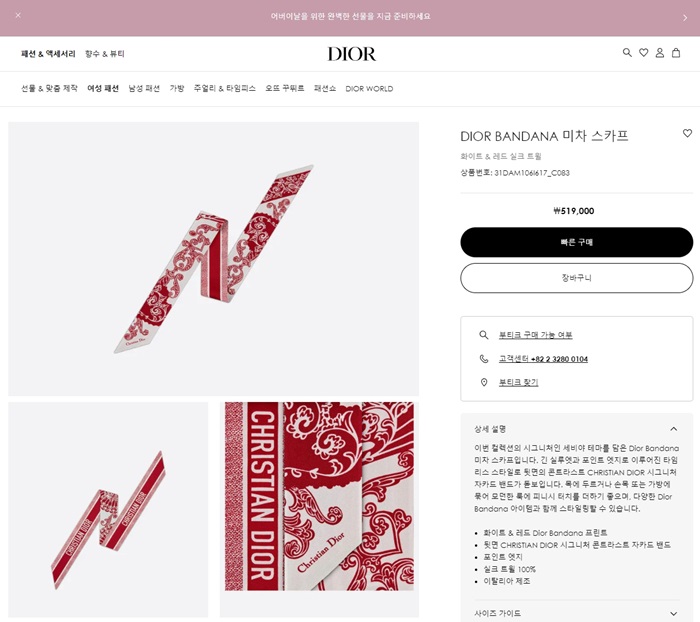Open the CHRISTIAN DIOR close-up thumbnail

tap(319, 496)
